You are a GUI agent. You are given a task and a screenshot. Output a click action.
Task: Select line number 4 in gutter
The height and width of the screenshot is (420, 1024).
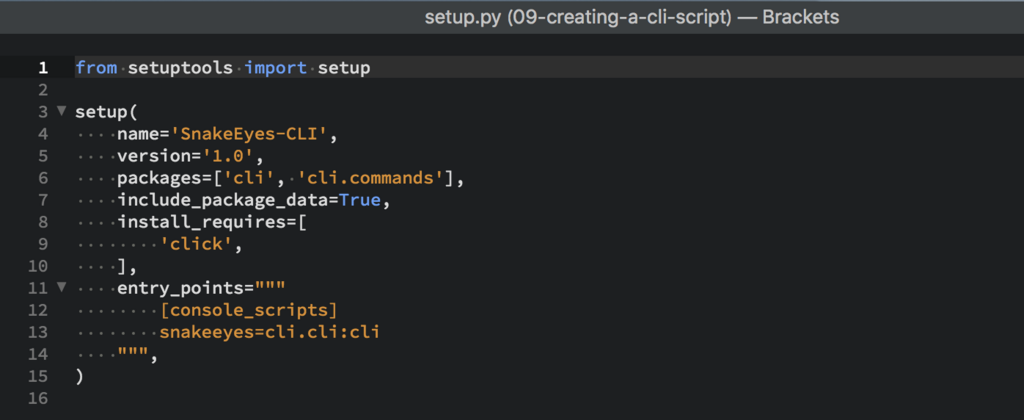(x=42, y=134)
